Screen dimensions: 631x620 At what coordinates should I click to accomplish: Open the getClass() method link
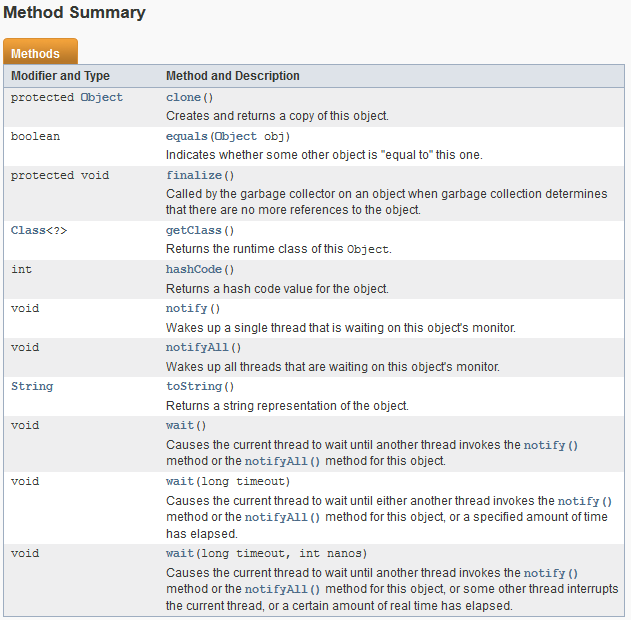[x=194, y=231]
